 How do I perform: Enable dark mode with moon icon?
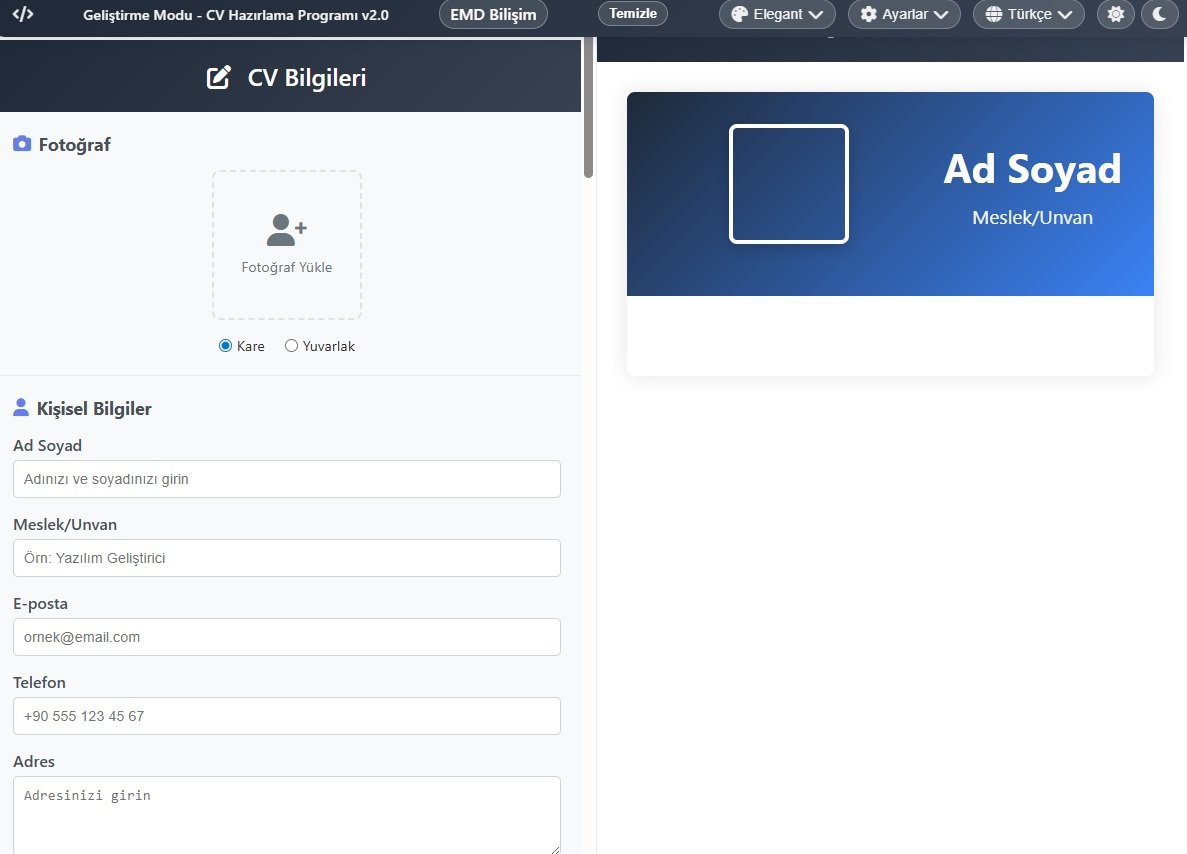[x=1159, y=14]
